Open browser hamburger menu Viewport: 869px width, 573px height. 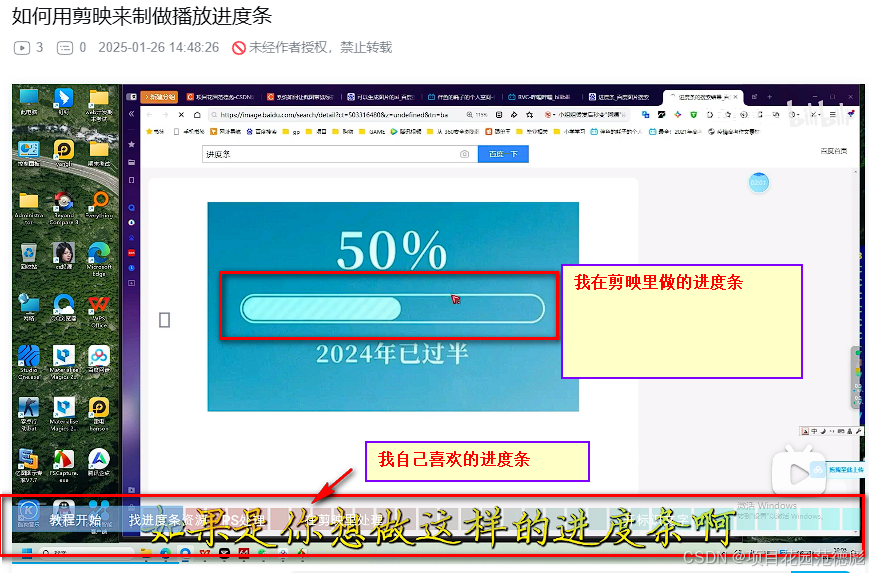(x=832, y=115)
